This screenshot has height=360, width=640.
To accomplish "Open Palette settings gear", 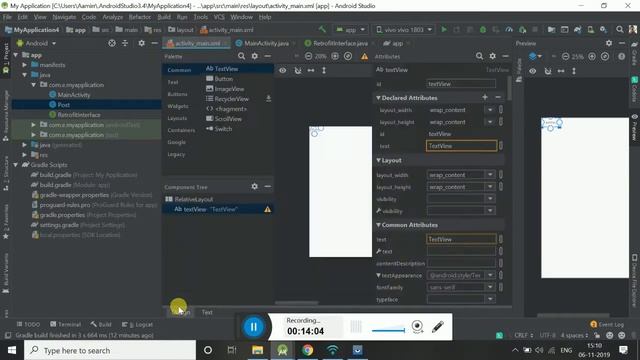I will [255, 56].
